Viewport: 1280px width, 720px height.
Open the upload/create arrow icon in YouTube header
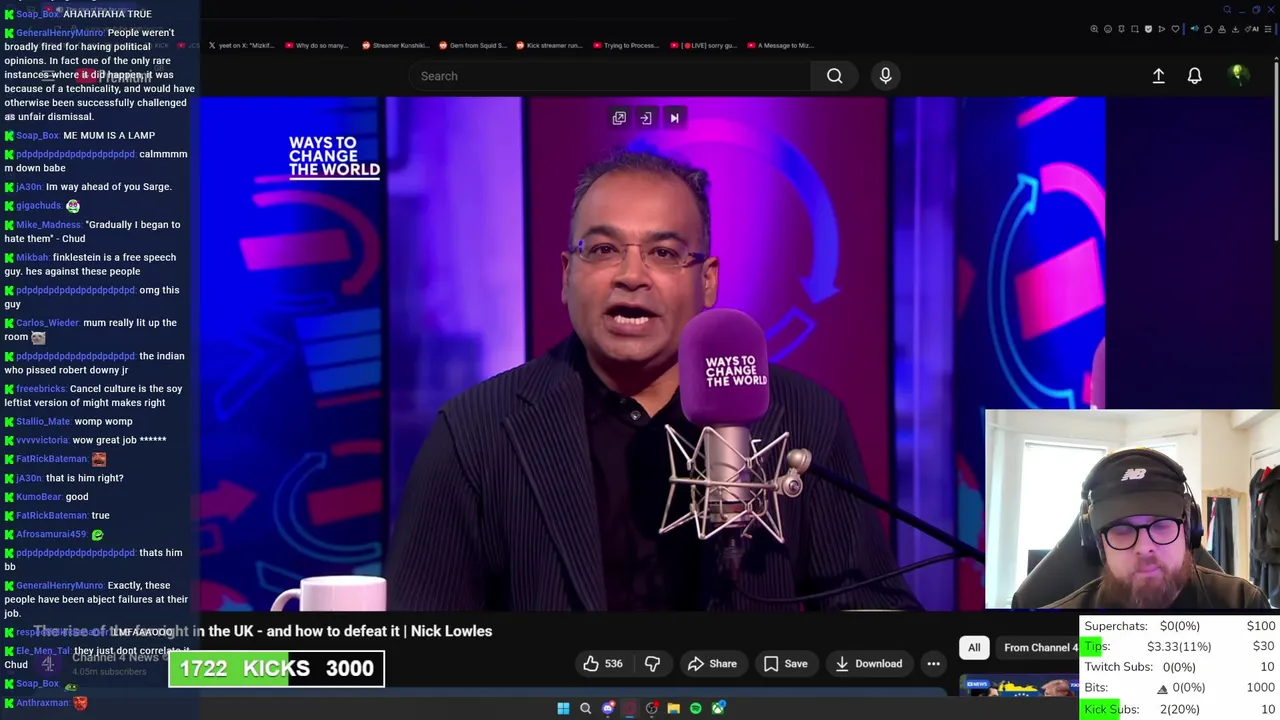pos(1158,76)
